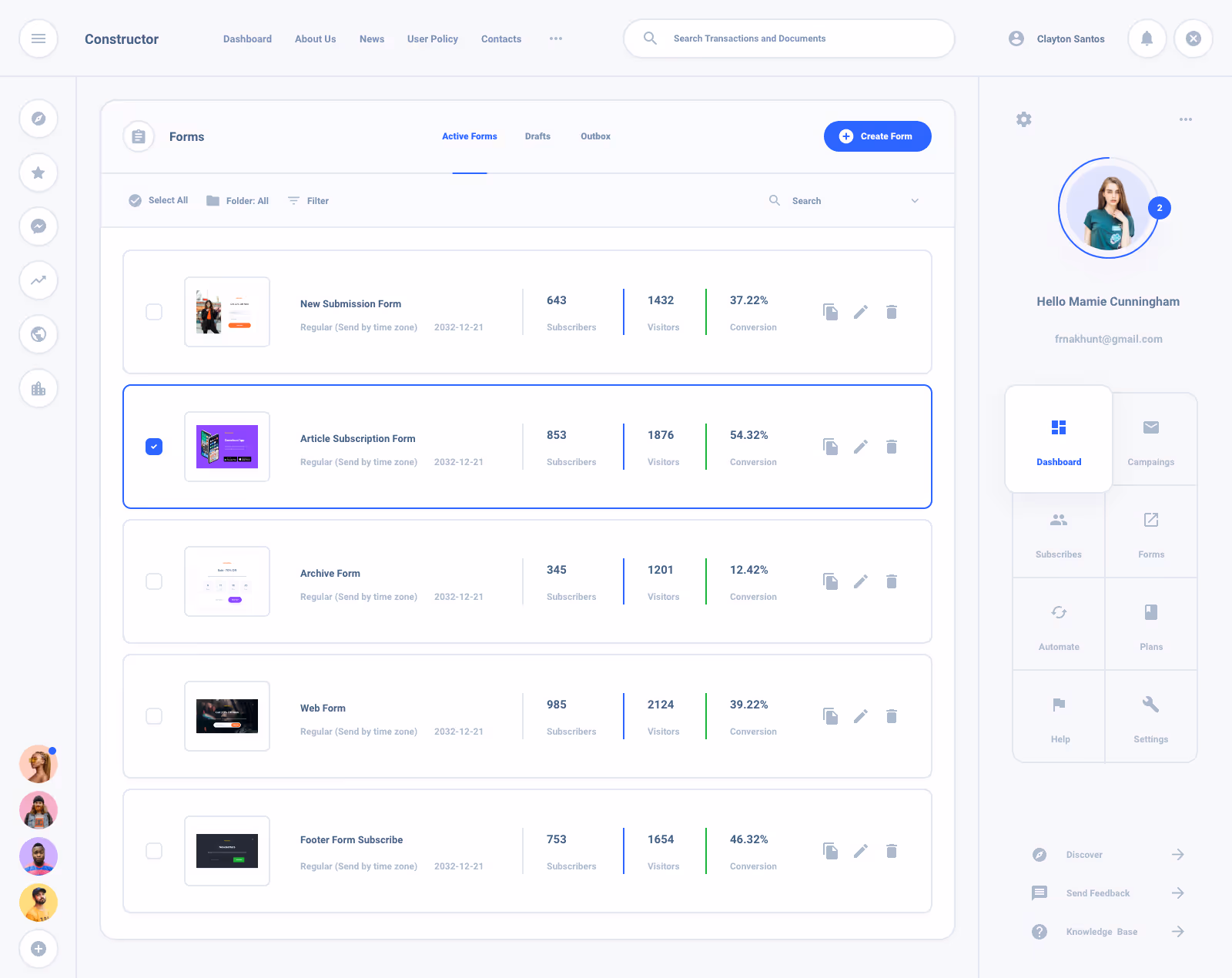Viewport: 1232px width, 978px height.
Task: Open Messenger icon in left sidebar
Action: click(38, 226)
